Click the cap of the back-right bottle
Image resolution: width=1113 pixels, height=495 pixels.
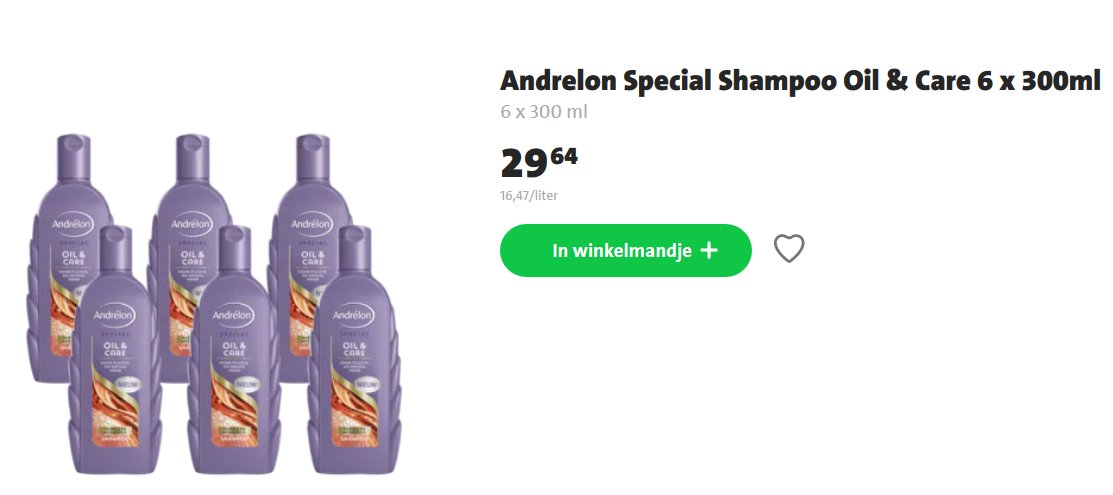click(x=312, y=157)
